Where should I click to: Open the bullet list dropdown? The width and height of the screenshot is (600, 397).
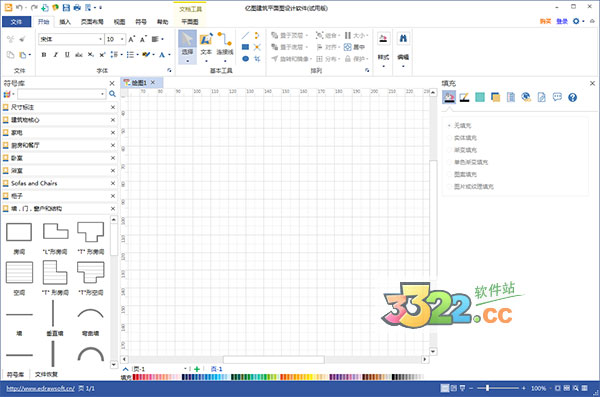click(137, 55)
